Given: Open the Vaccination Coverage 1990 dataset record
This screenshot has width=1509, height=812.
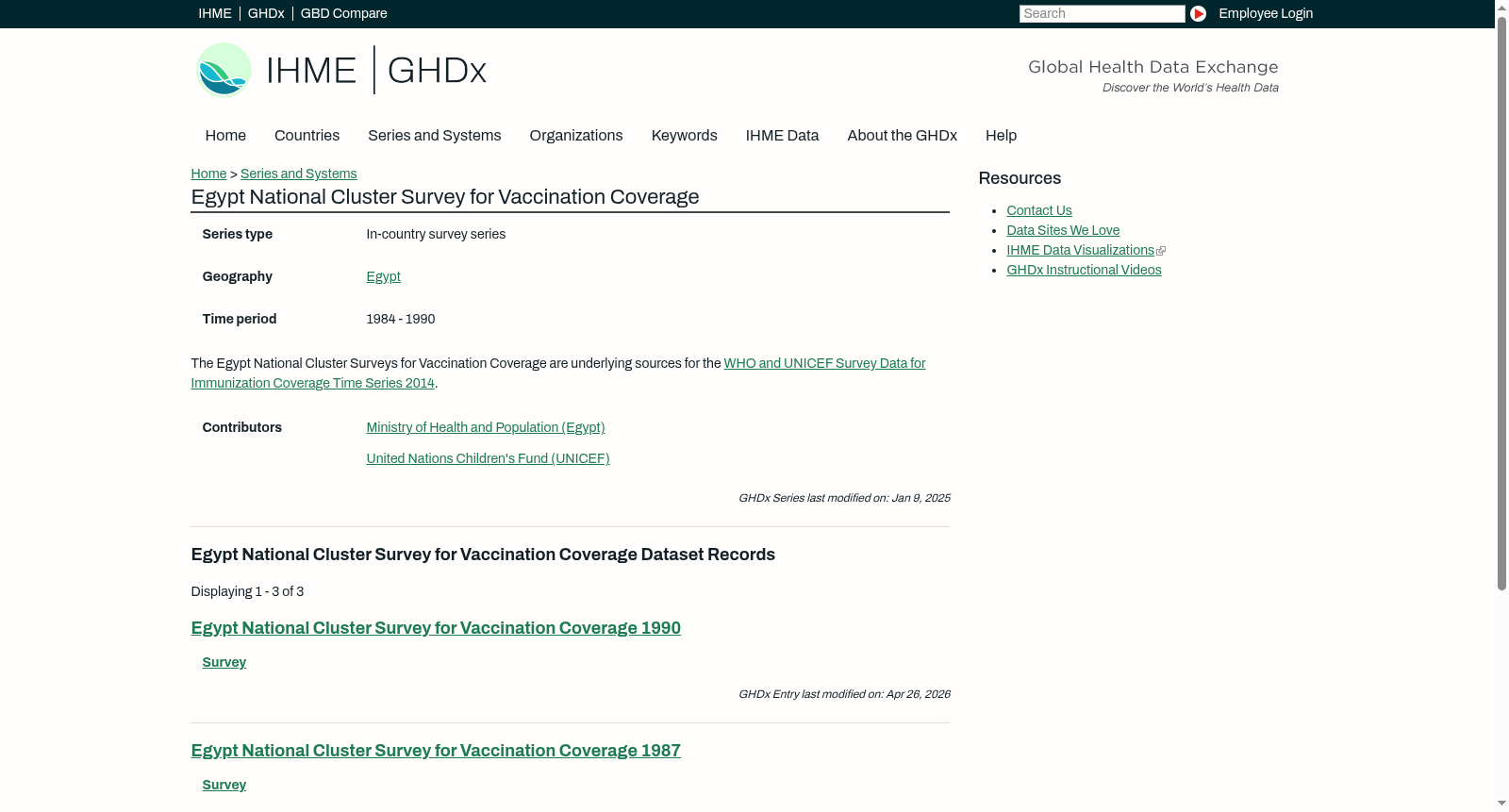Looking at the screenshot, I should tap(436, 628).
